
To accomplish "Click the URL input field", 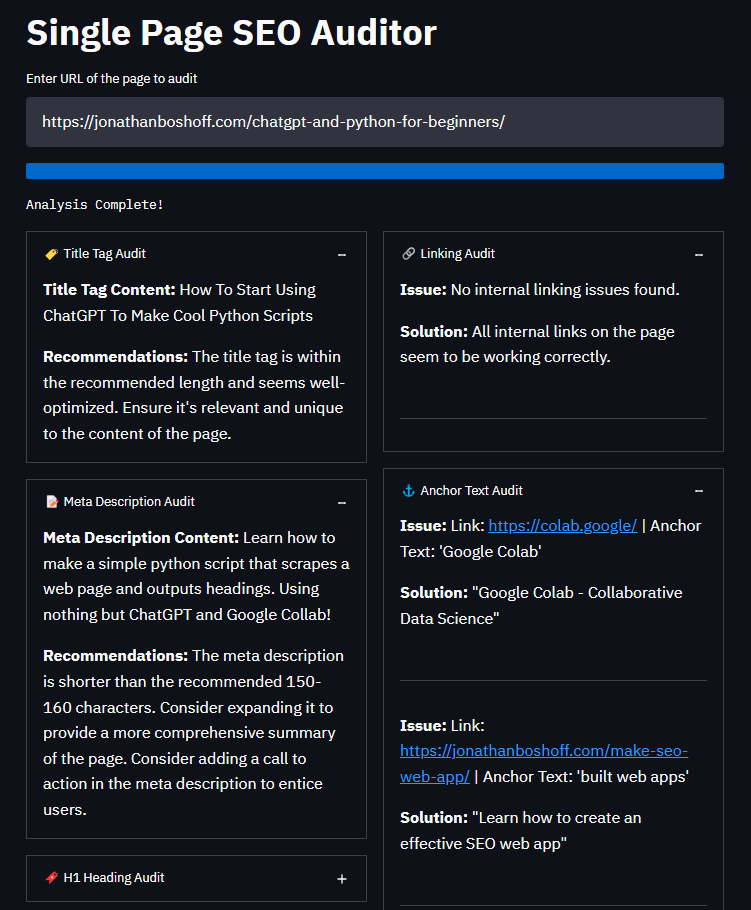I will point(375,120).
